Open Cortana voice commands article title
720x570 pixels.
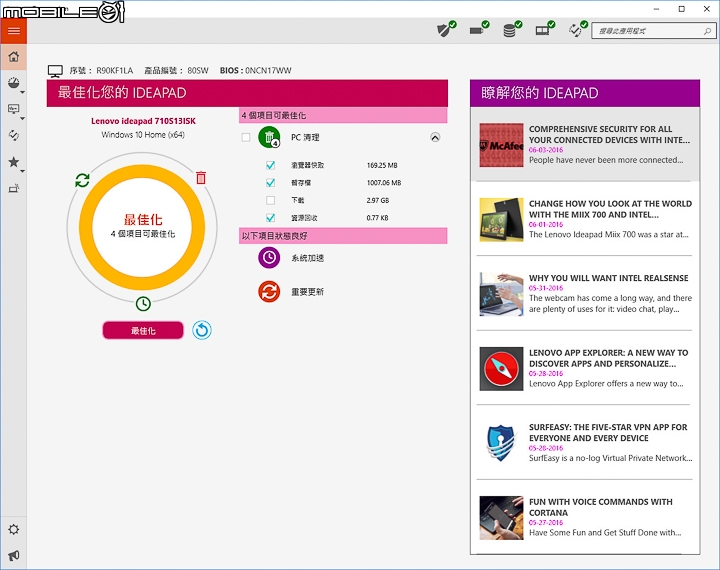click(601, 507)
